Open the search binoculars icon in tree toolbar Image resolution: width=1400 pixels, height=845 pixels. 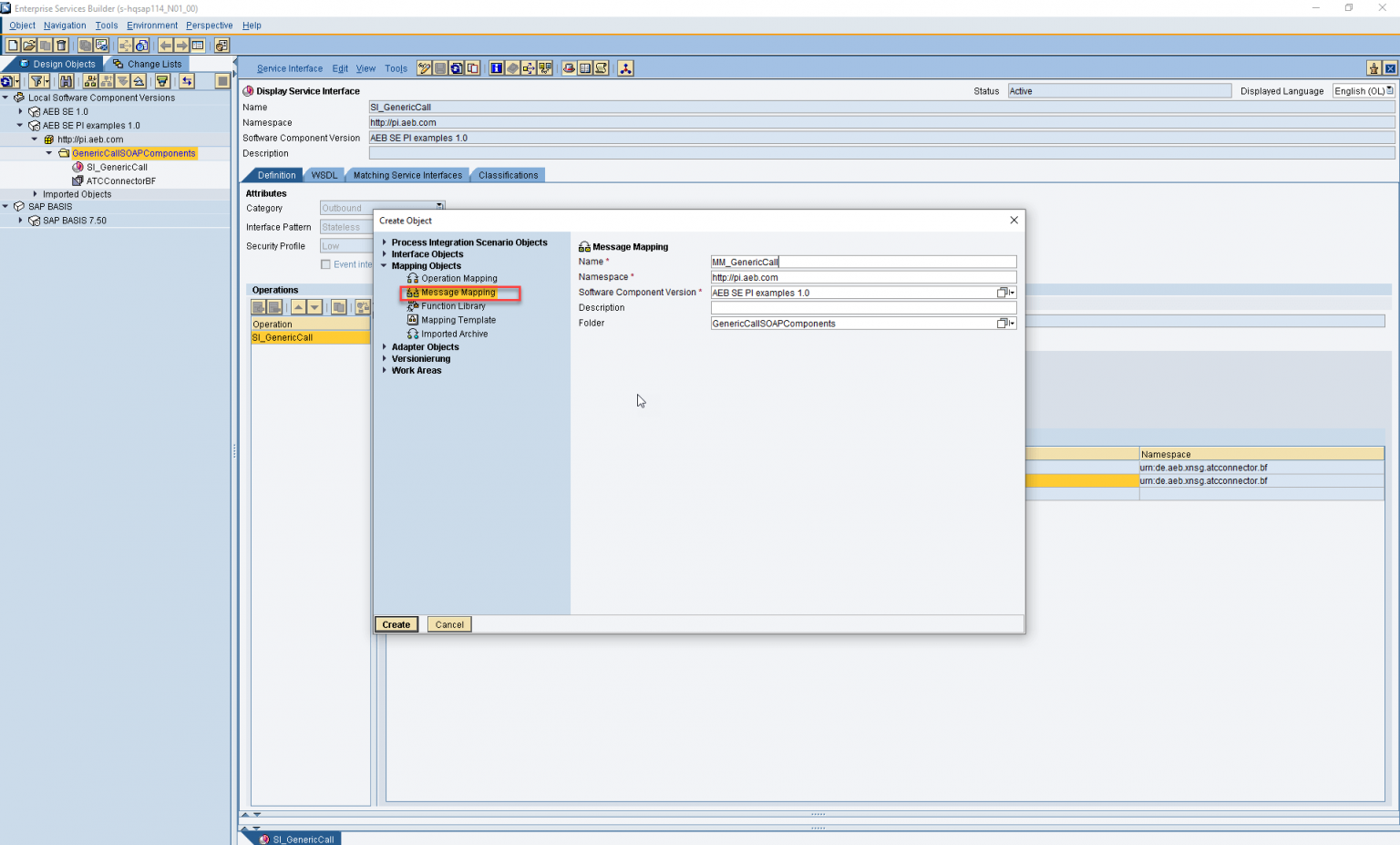coord(67,80)
